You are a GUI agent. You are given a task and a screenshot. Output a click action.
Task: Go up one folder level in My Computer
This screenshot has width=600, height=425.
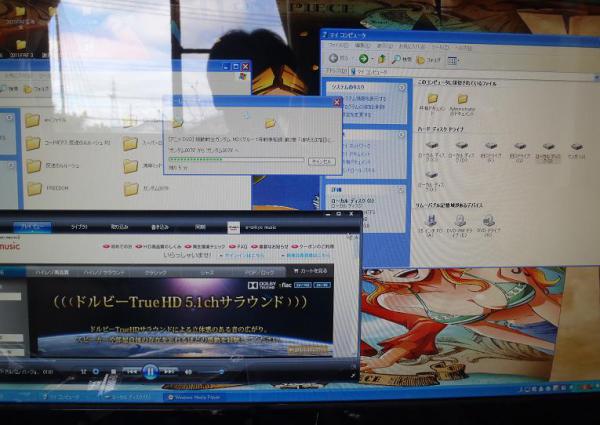[x=382, y=59]
